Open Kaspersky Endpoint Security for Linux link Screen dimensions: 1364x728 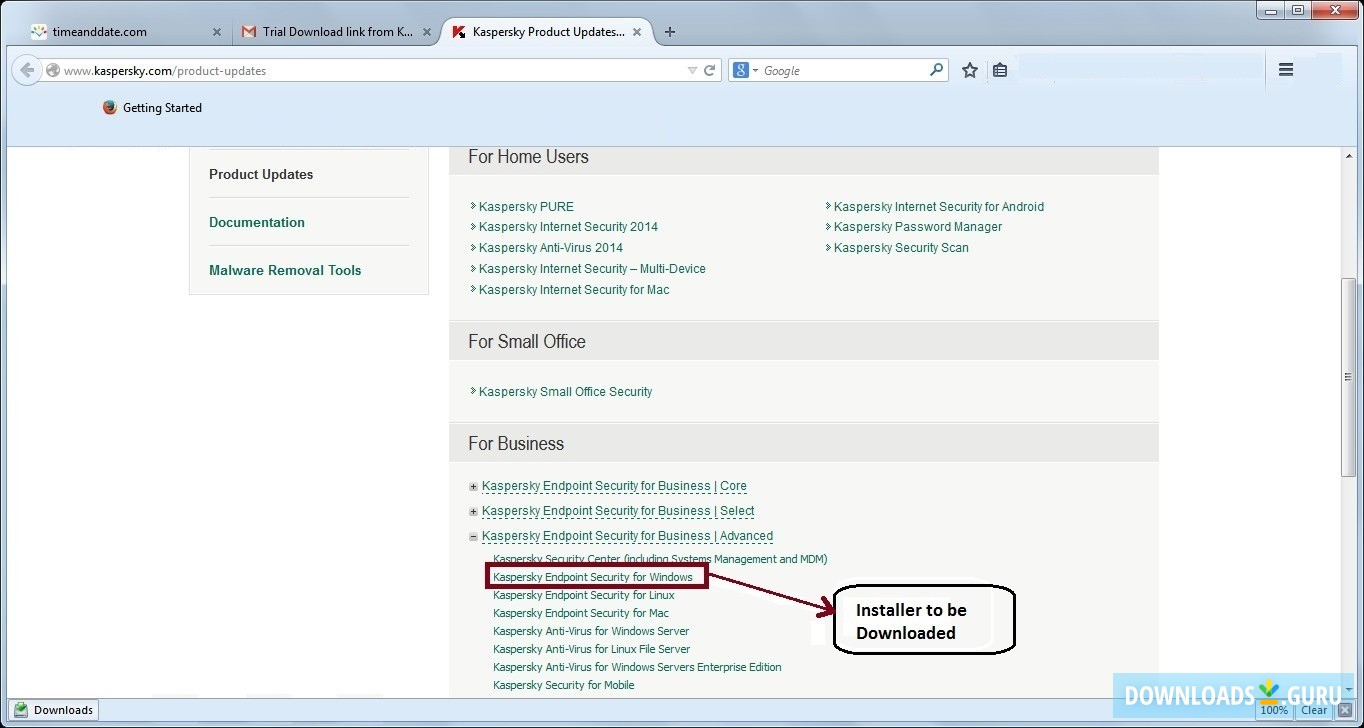click(584, 595)
